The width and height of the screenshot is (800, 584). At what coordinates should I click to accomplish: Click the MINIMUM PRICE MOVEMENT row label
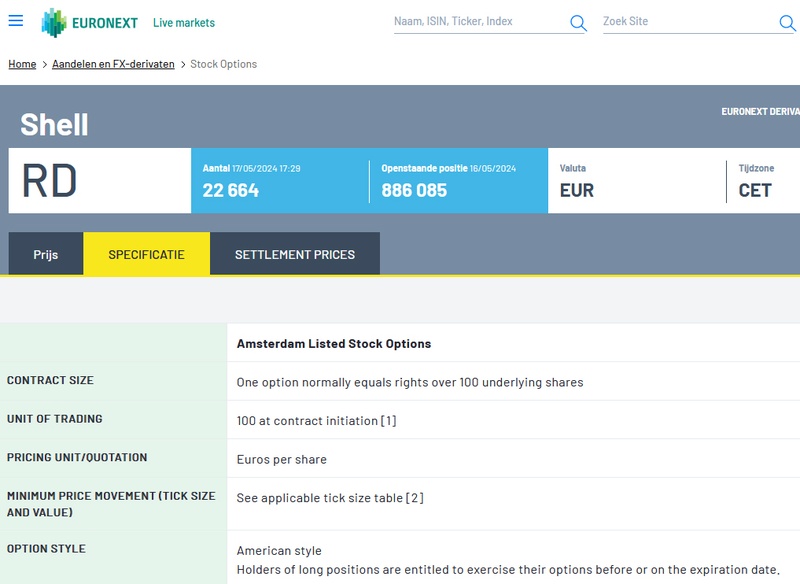111,504
